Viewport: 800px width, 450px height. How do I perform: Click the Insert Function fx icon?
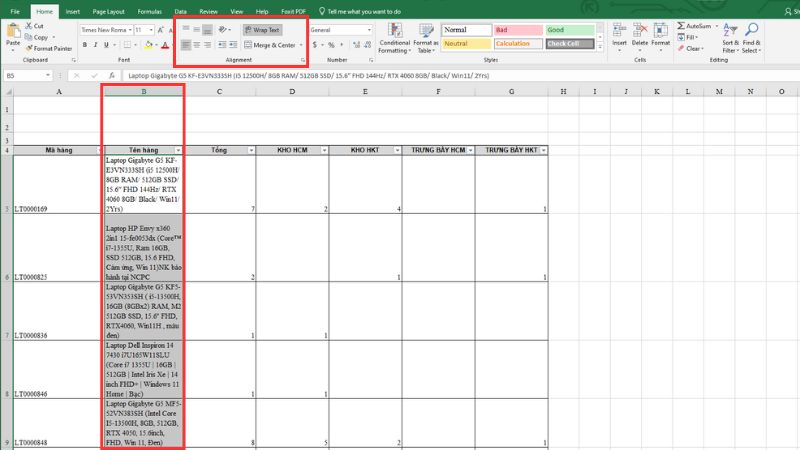point(112,76)
